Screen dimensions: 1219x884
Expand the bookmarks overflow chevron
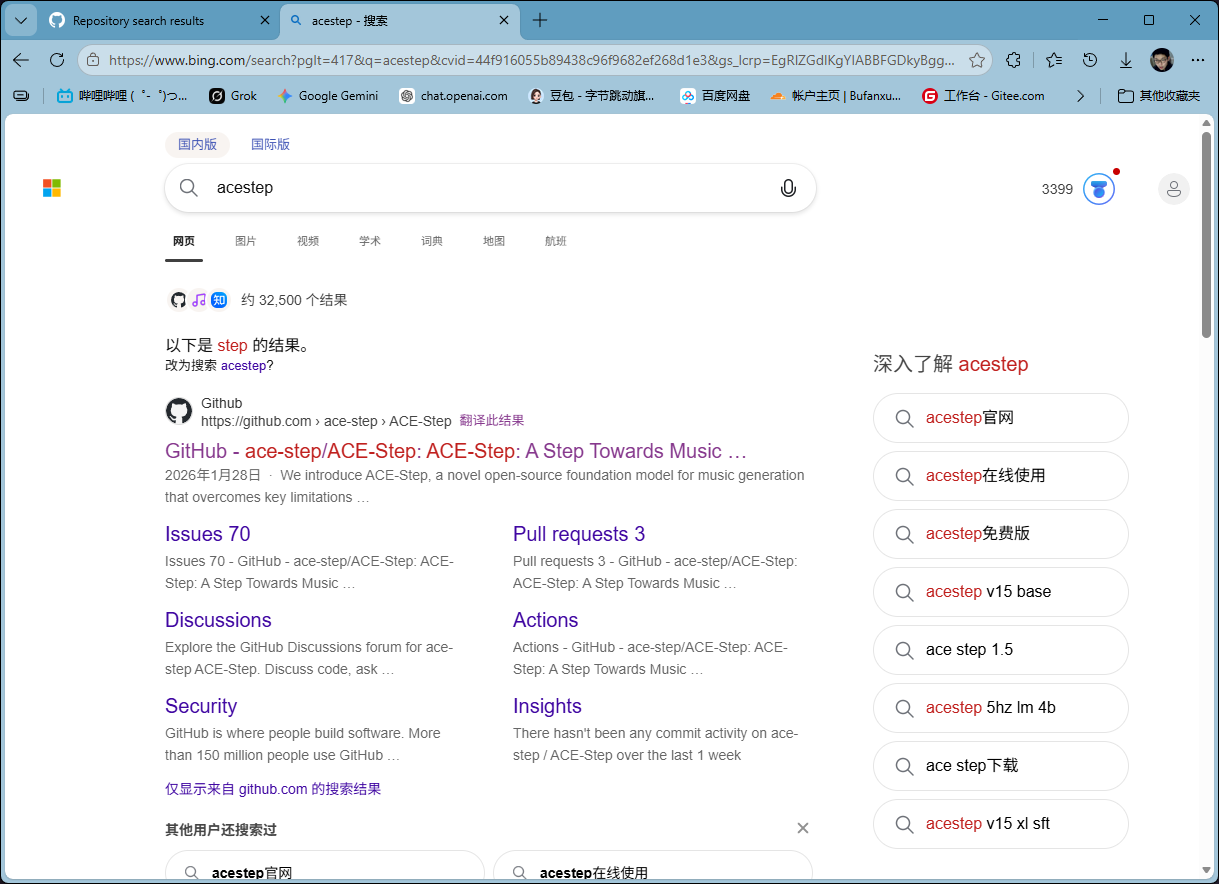click(1080, 96)
